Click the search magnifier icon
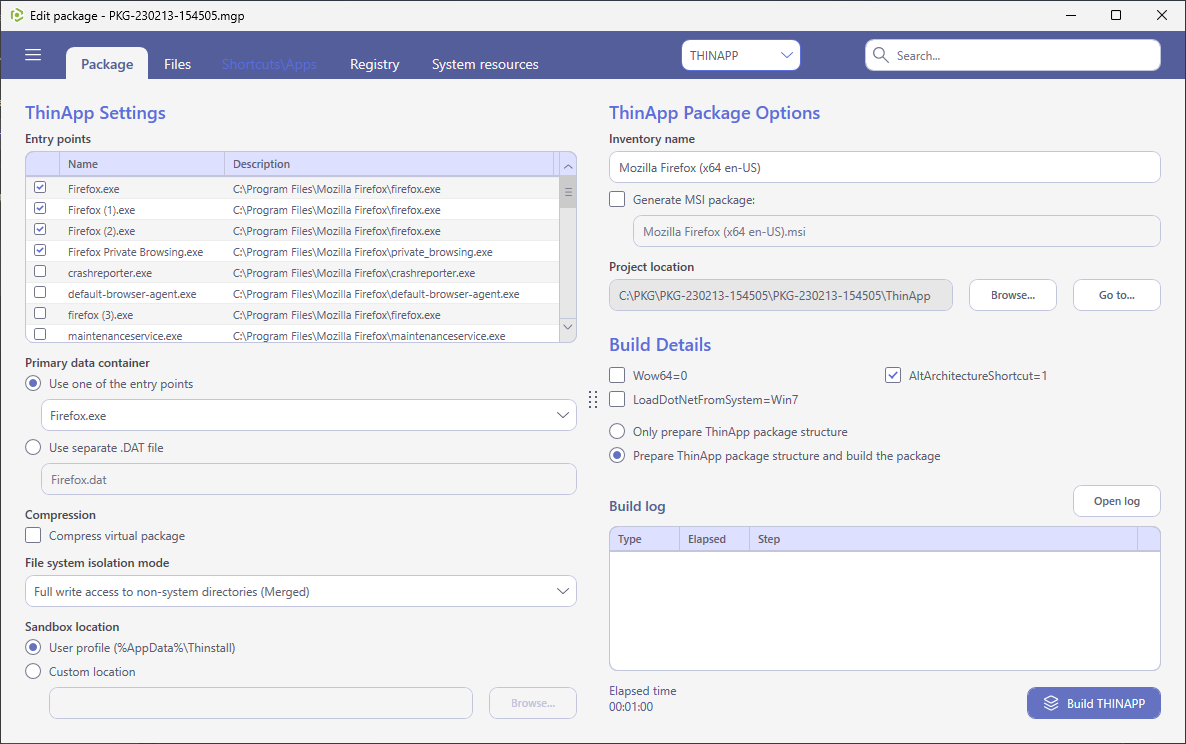 pyautogui.click(x=880, y=55)
